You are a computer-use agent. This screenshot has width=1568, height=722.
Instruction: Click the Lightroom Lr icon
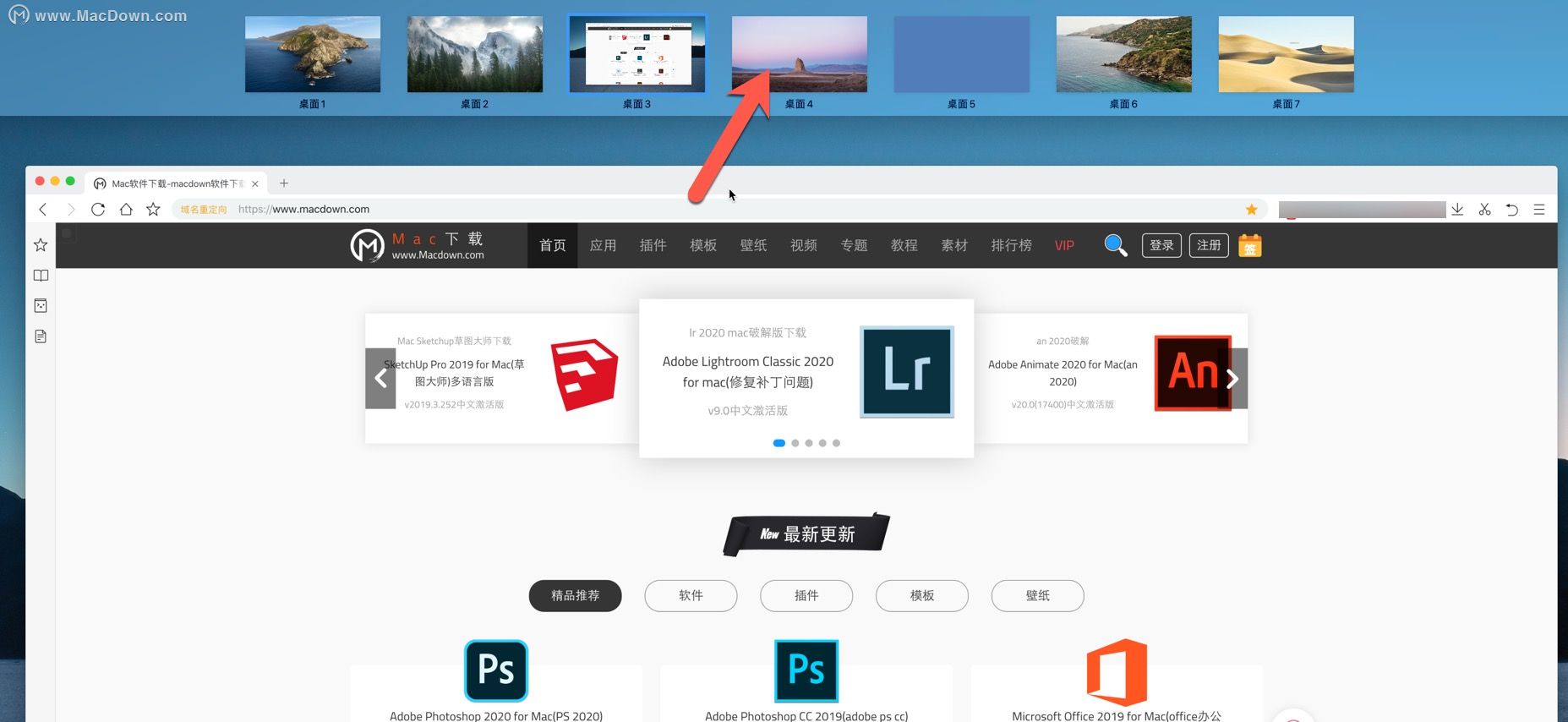(907, 372)
